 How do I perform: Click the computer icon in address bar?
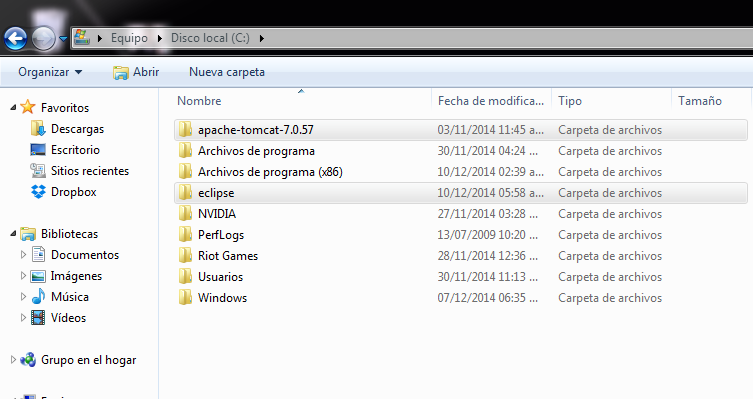(82, 37)
